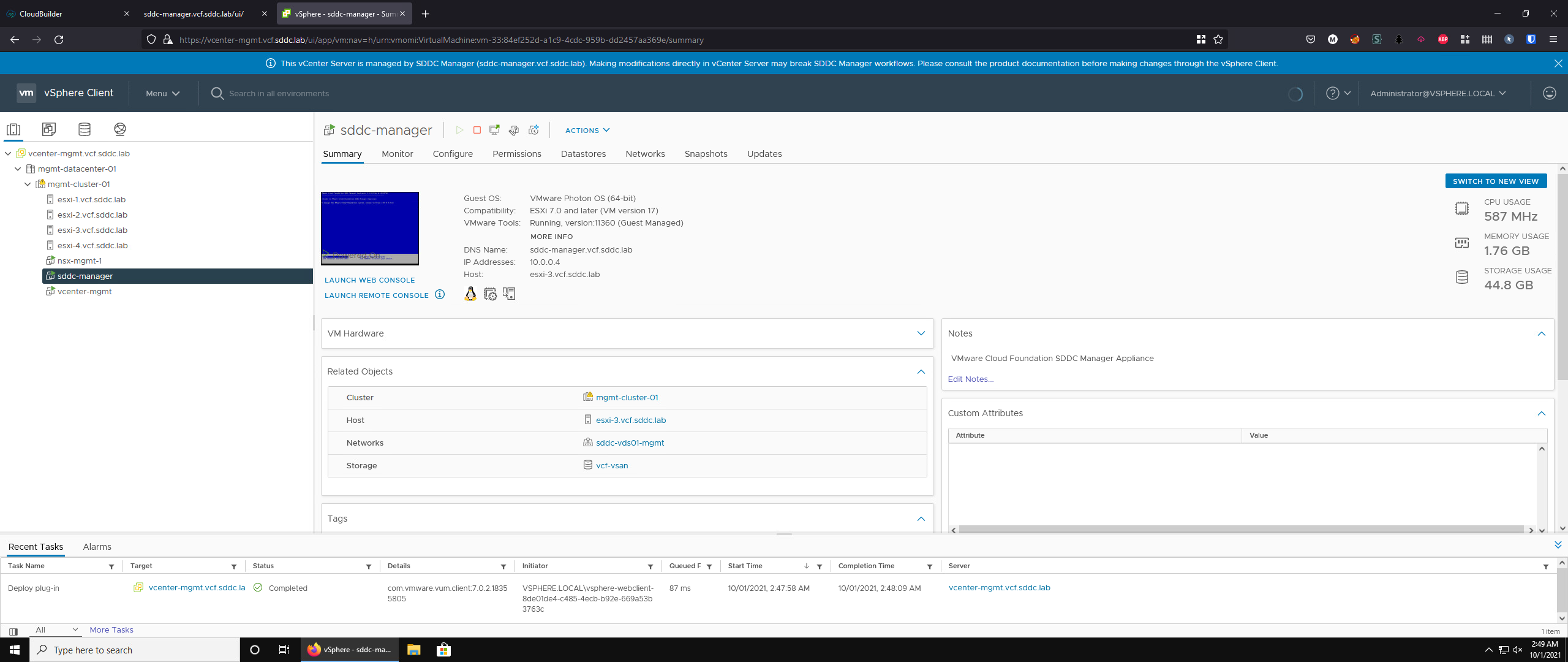The height and width of the screenshot is (662, 1568).
Task: Click the Edit Settings toolbar icon
Action: [x=514, y=130]
